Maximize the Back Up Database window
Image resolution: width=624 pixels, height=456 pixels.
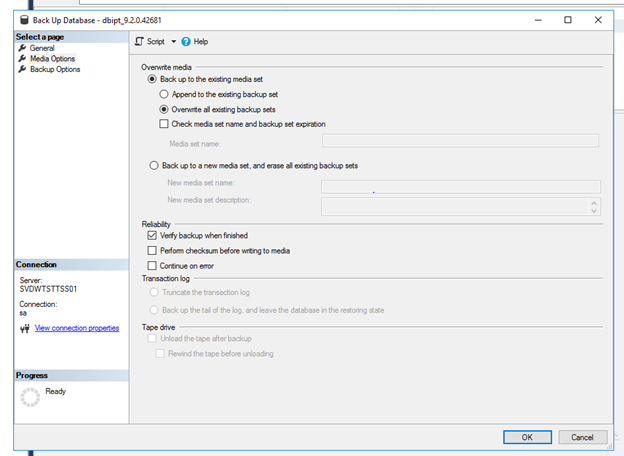[568, 20]
